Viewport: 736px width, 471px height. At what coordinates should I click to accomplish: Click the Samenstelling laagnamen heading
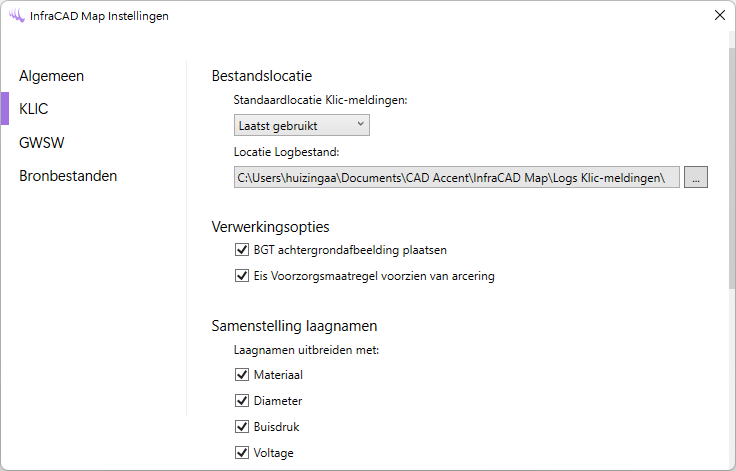coord(294,325)
